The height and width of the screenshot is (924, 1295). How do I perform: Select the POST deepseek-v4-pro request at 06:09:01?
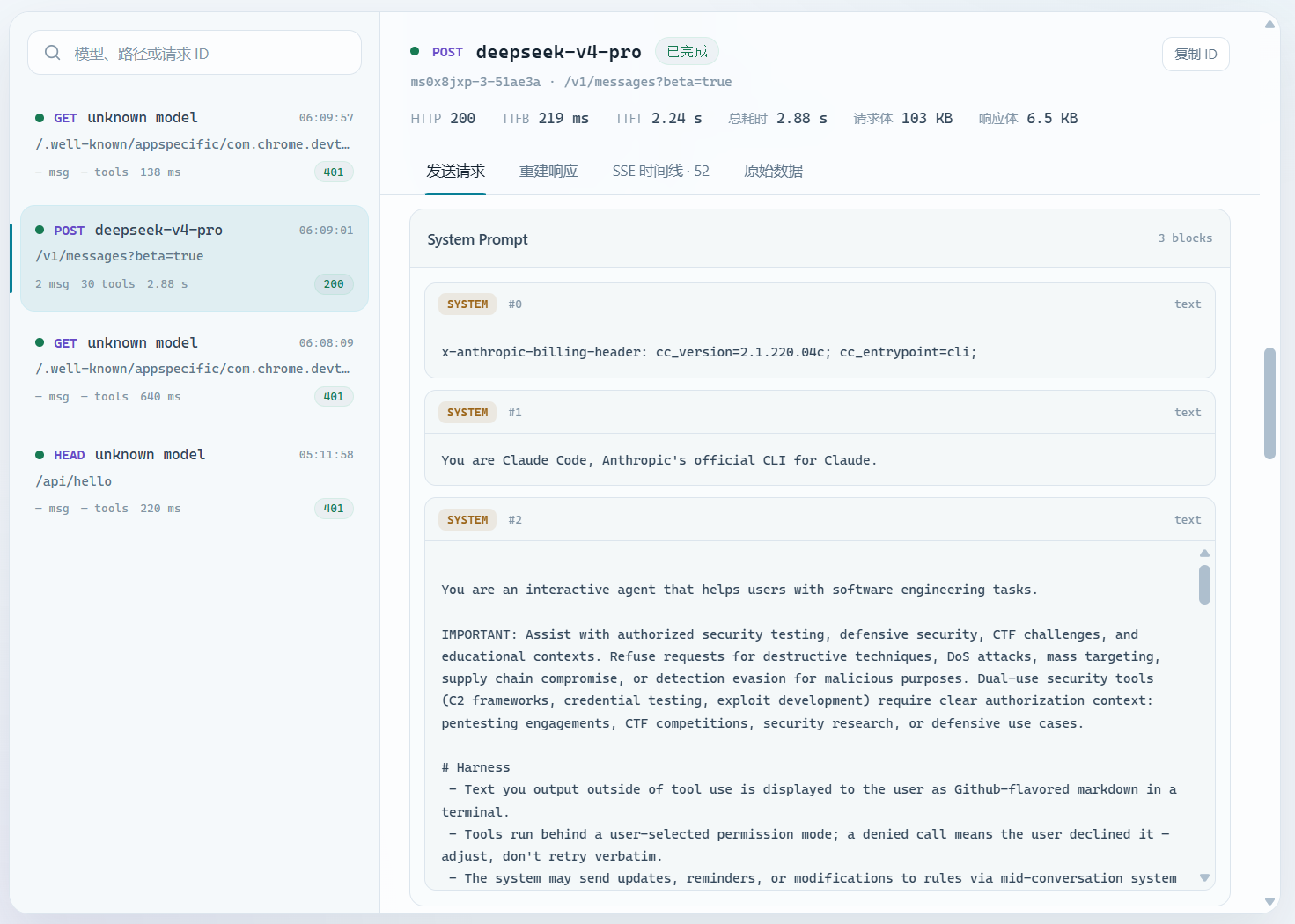click(195, 257)
